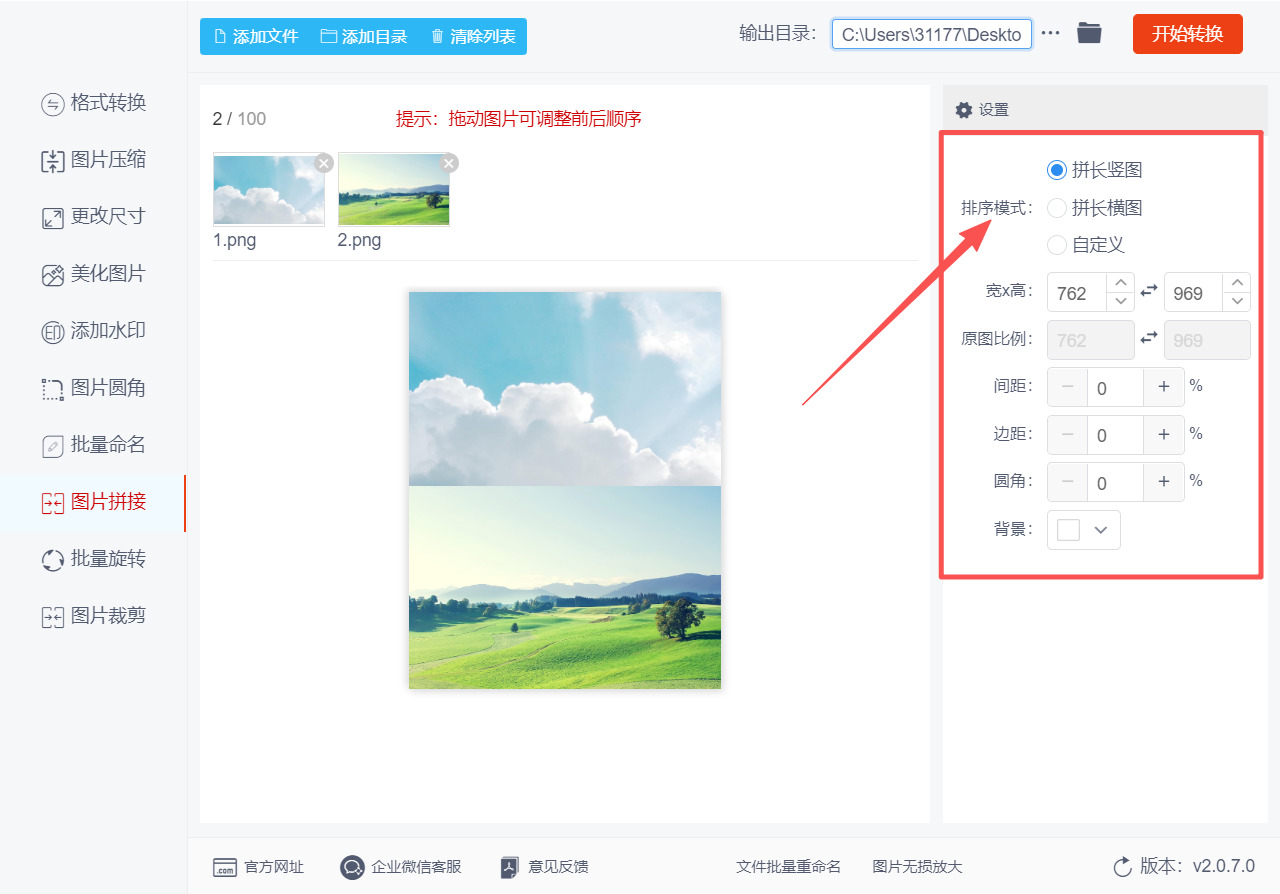Open the 背景 background color dropdown
Screen dimensions: 1280x894
coord(1084,530)
